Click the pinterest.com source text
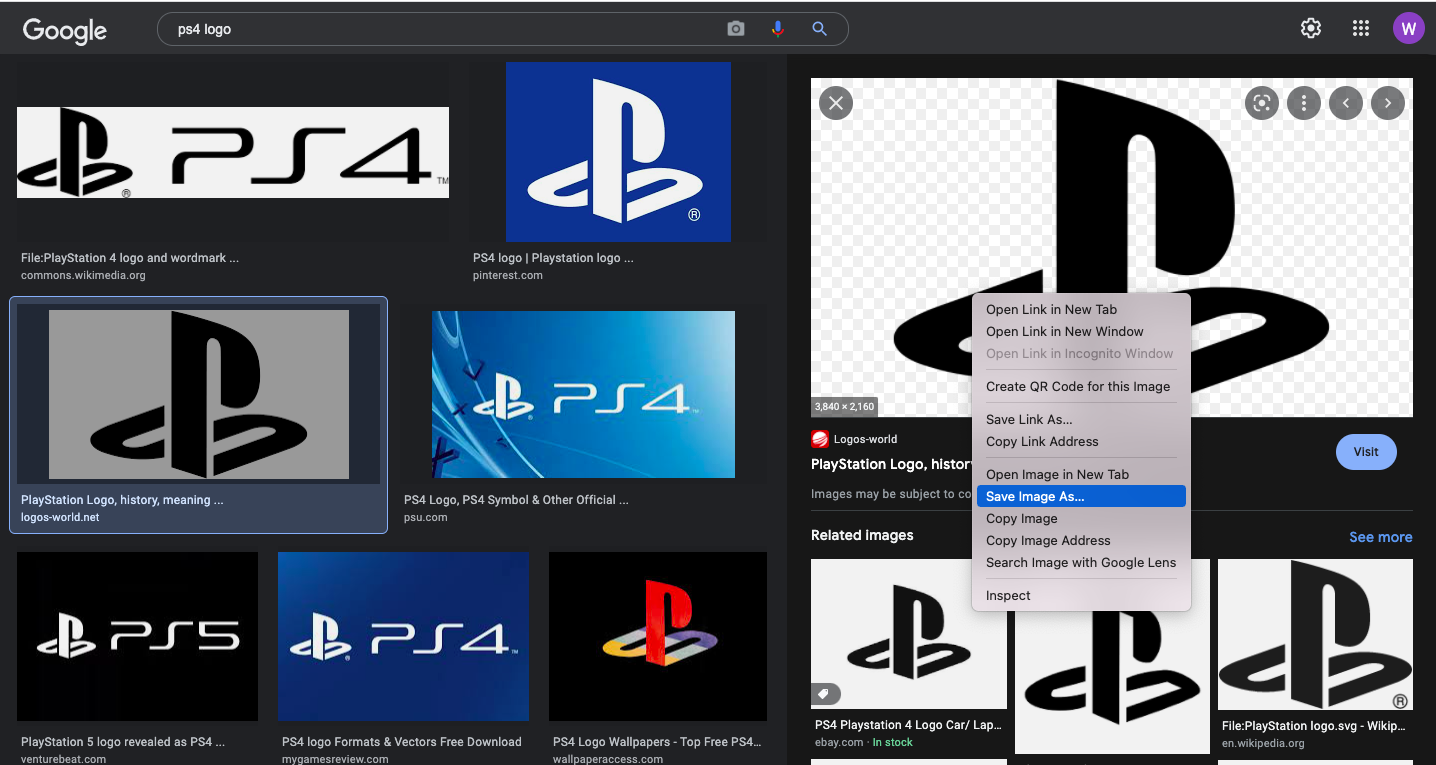The width and height of the screenshot is (1436, 765). [508, 275]
